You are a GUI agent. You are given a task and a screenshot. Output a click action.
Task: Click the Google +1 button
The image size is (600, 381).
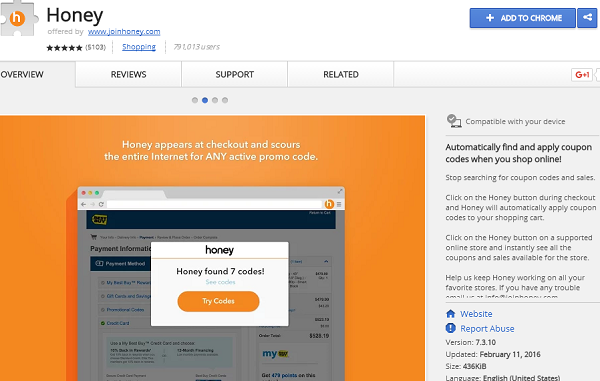point(582,75)
